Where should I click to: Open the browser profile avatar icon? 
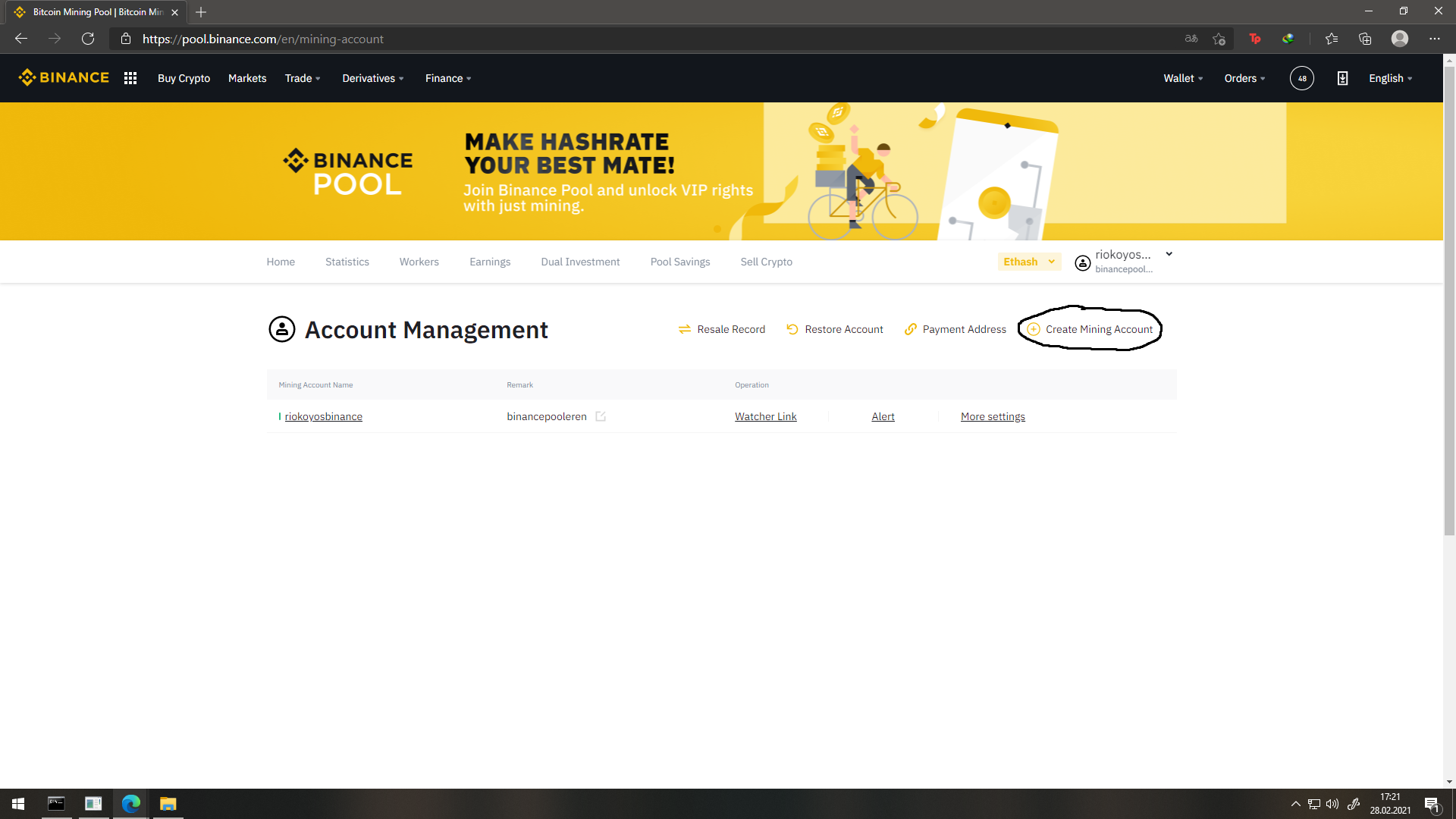(1399, 39)
